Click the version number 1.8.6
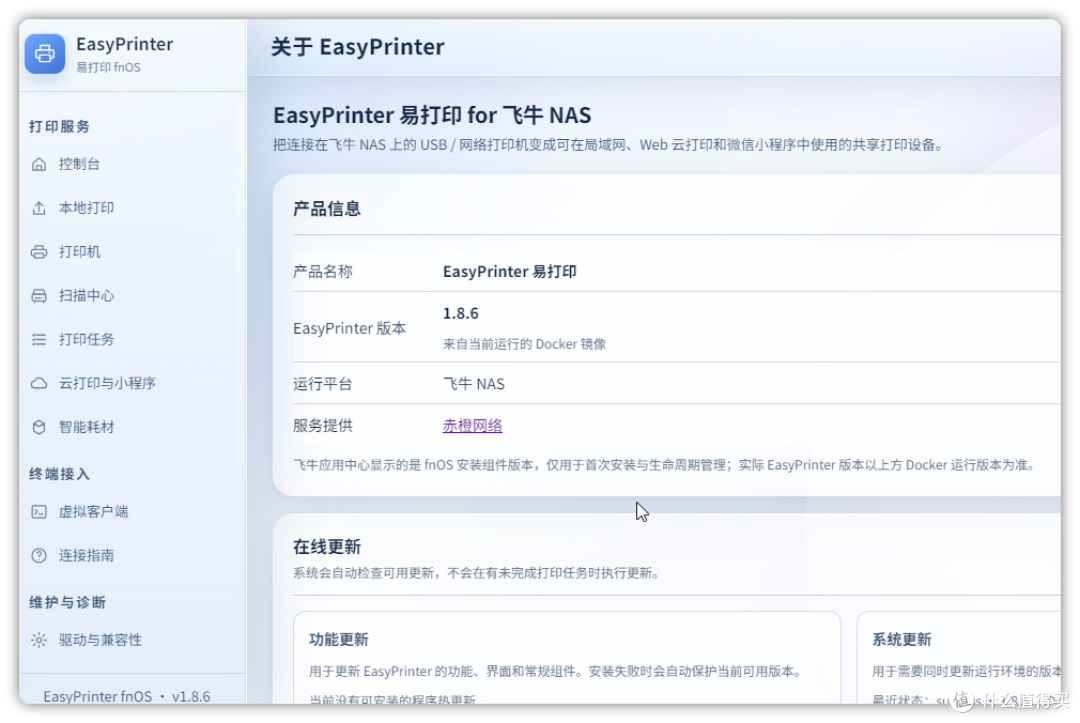1080x723 pixels. 460,313
